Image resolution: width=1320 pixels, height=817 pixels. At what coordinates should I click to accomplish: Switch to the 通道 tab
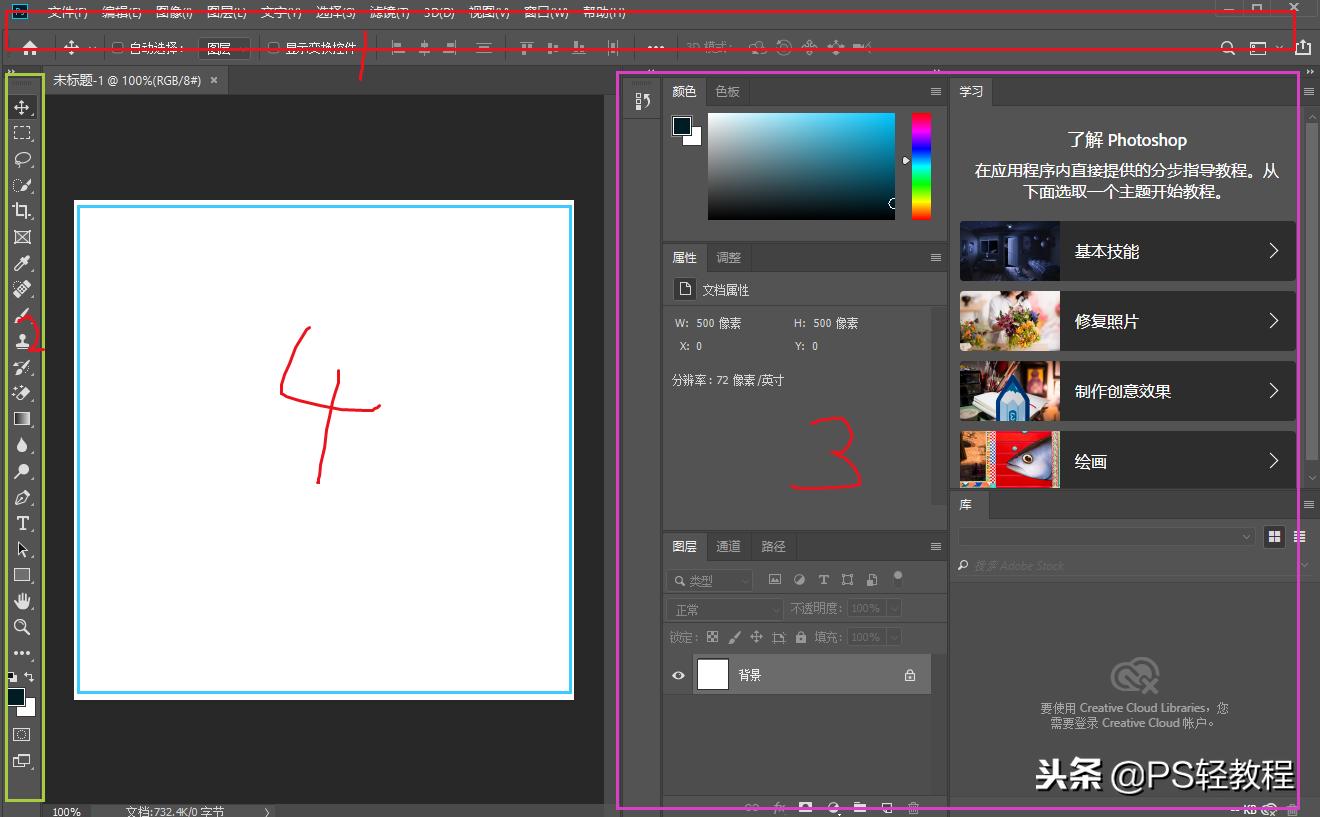[728, 546]
